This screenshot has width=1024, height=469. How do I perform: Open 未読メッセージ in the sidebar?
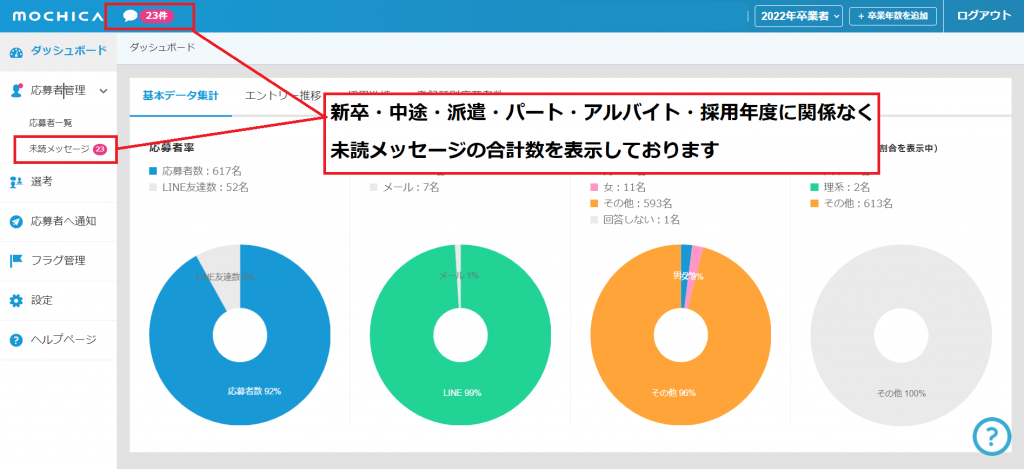(x=59, y=149)
